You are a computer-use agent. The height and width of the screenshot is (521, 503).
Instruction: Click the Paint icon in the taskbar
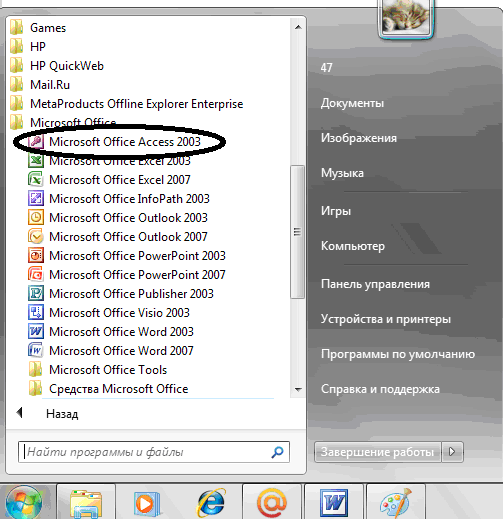pyautogui.click(x=395, y=503)
